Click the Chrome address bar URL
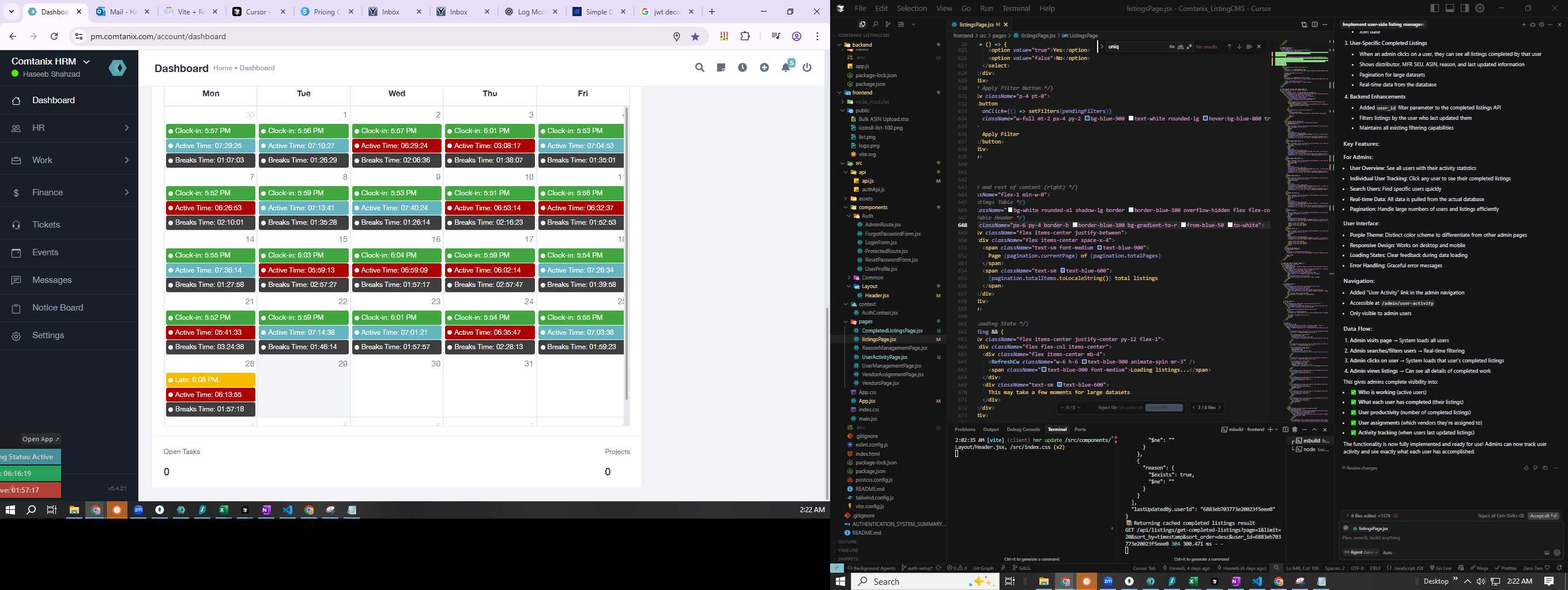This screenshot has width=1568, height=590. tap(159, 36)
